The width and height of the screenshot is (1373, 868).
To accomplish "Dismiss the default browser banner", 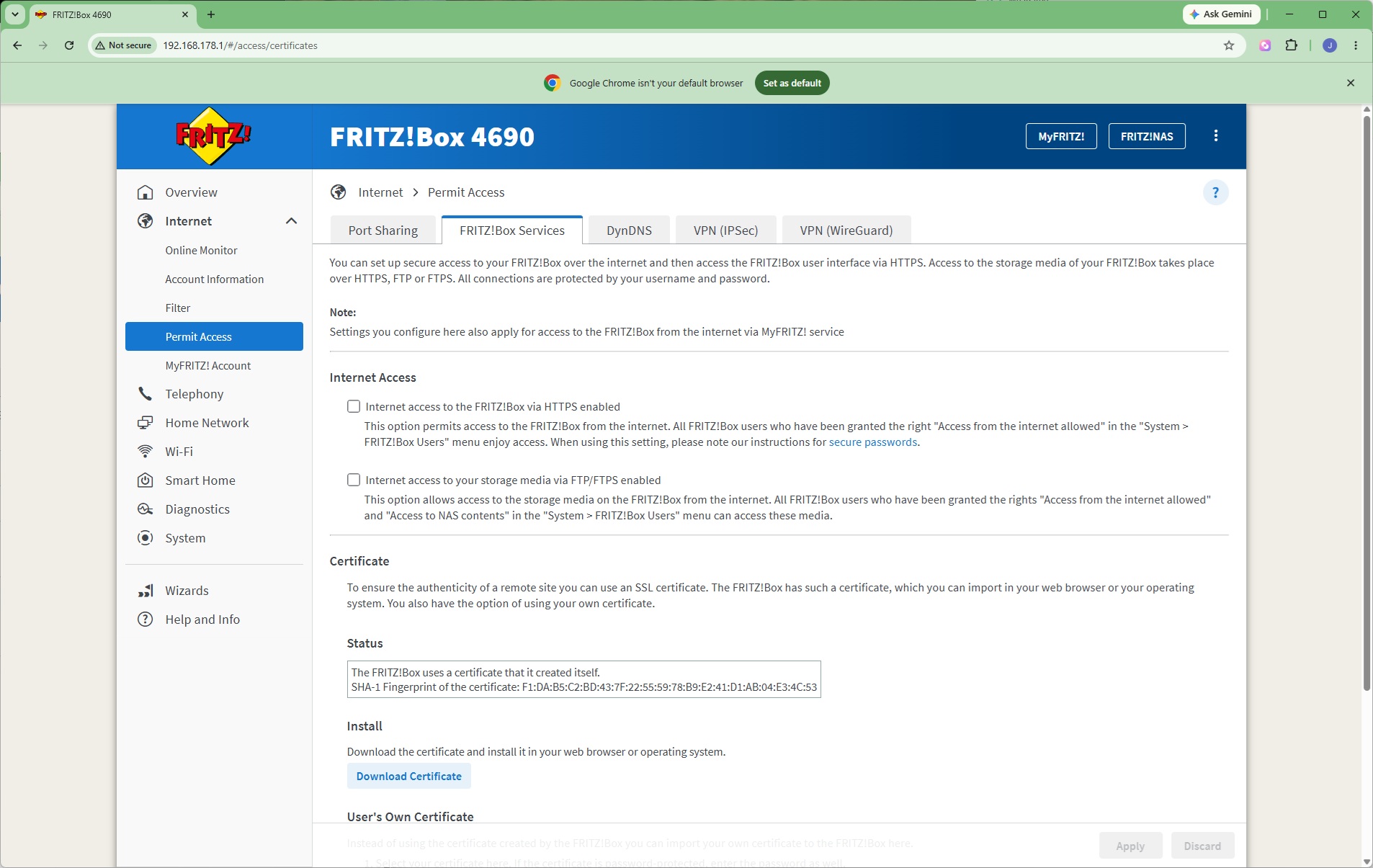I will coord(1351,83).
